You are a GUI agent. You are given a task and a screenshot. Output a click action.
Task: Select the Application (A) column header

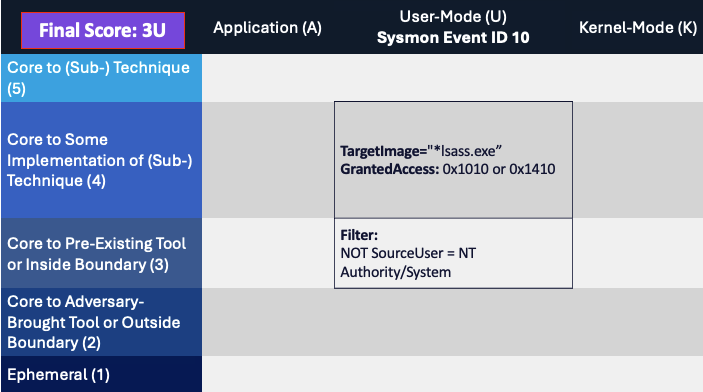point(267,28)
